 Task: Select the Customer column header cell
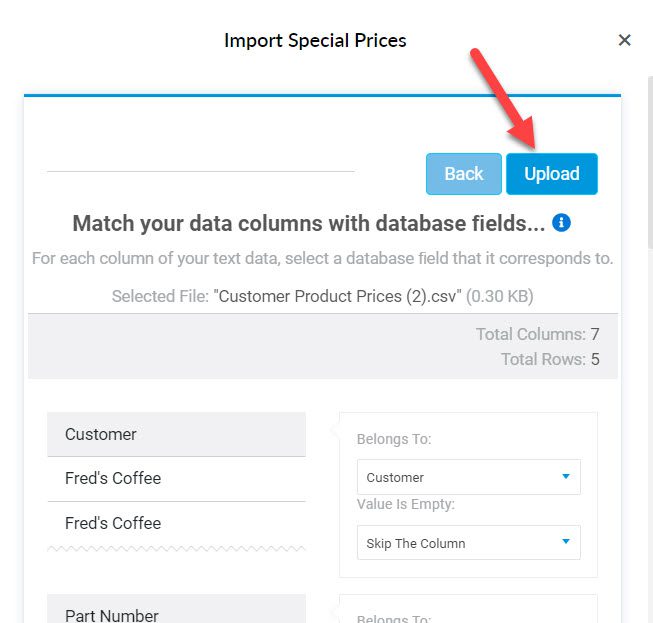(177, 434)
